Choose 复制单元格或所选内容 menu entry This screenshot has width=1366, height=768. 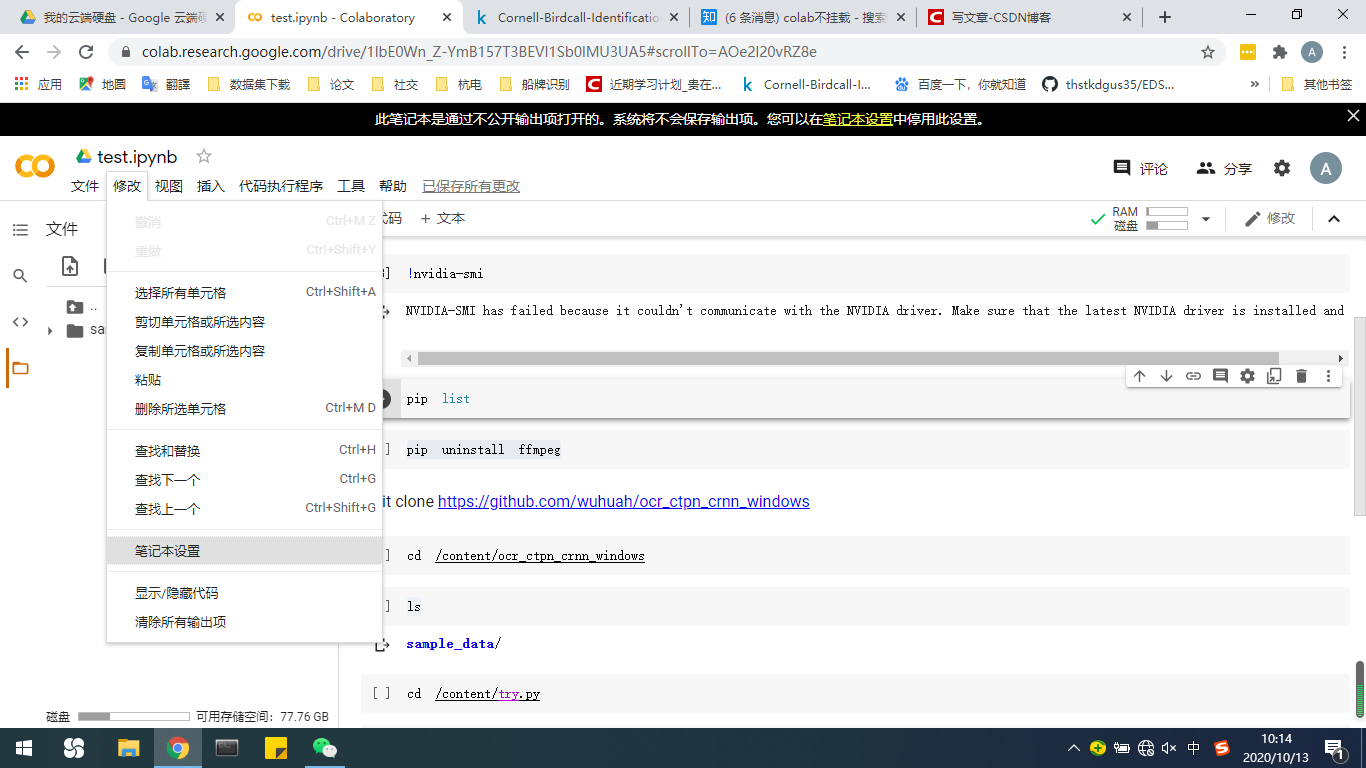pos(244,351)
